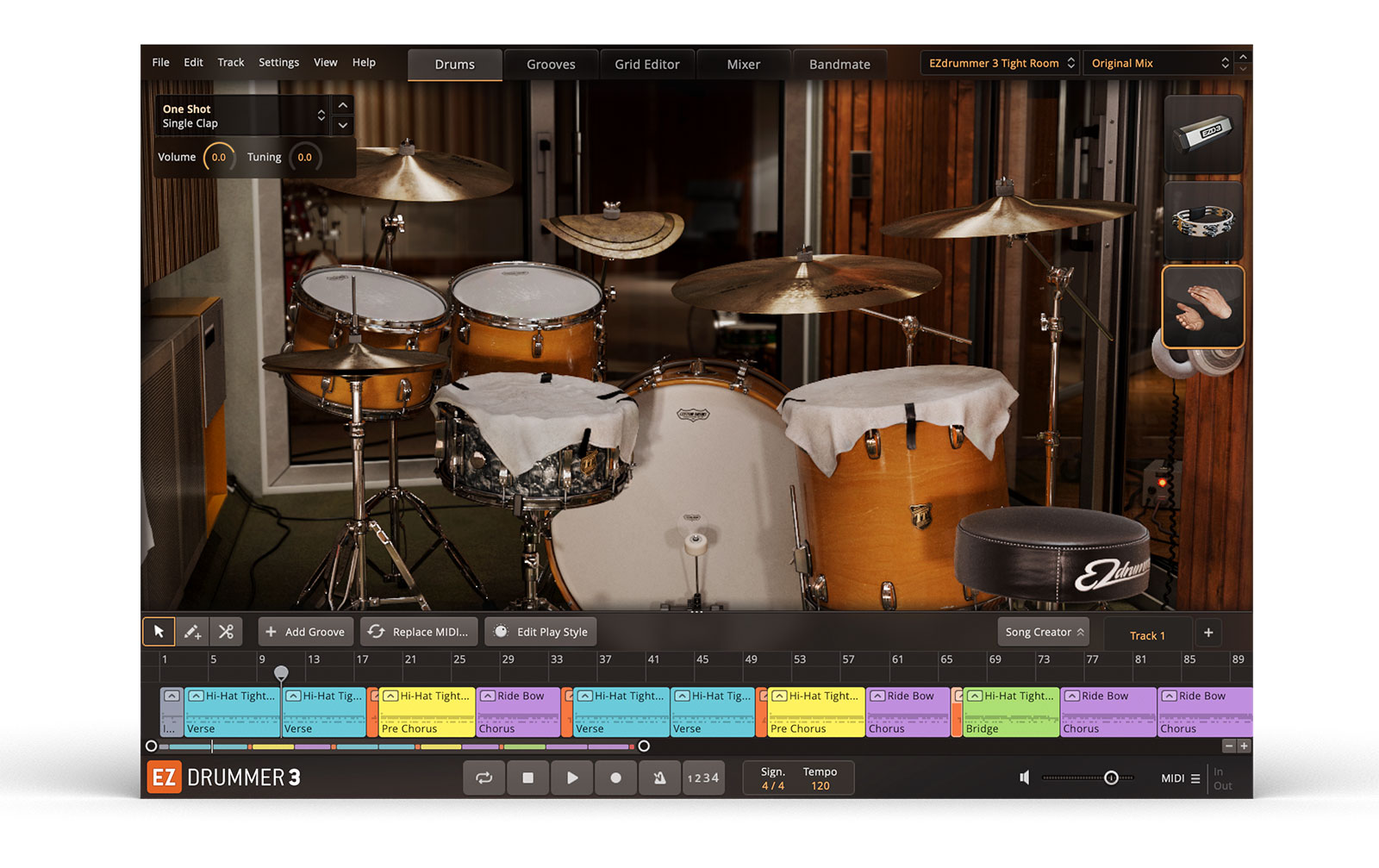Switch to the Drums tab

tap(455, 65)
